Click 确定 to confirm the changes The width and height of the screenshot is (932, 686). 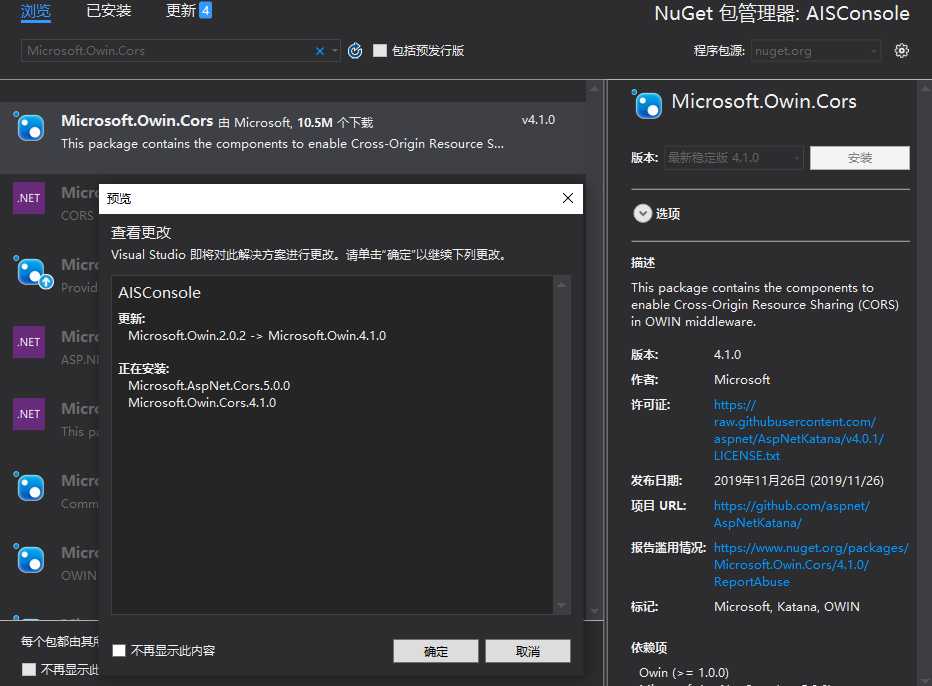point(436,652)
